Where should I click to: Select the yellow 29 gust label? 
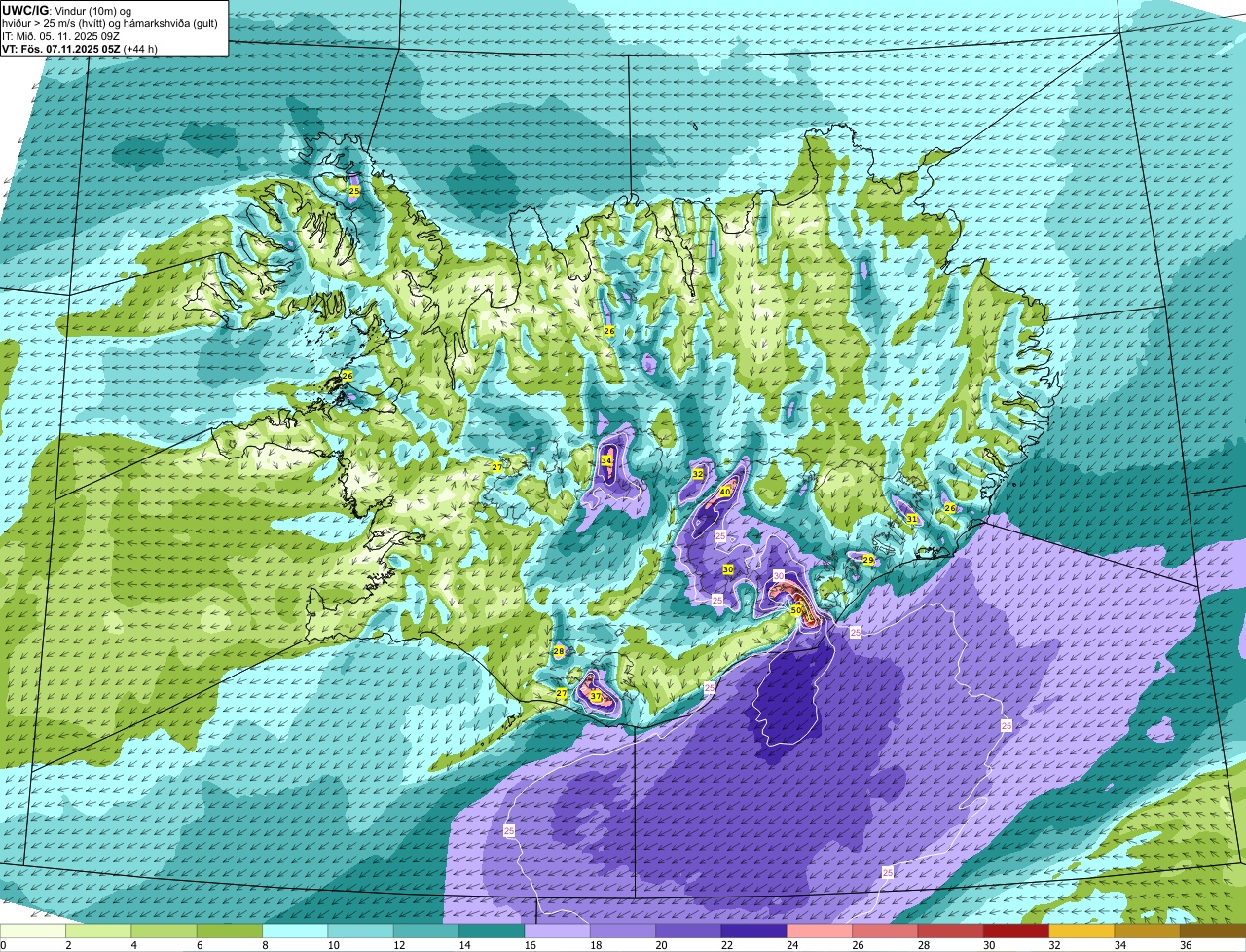868,560
